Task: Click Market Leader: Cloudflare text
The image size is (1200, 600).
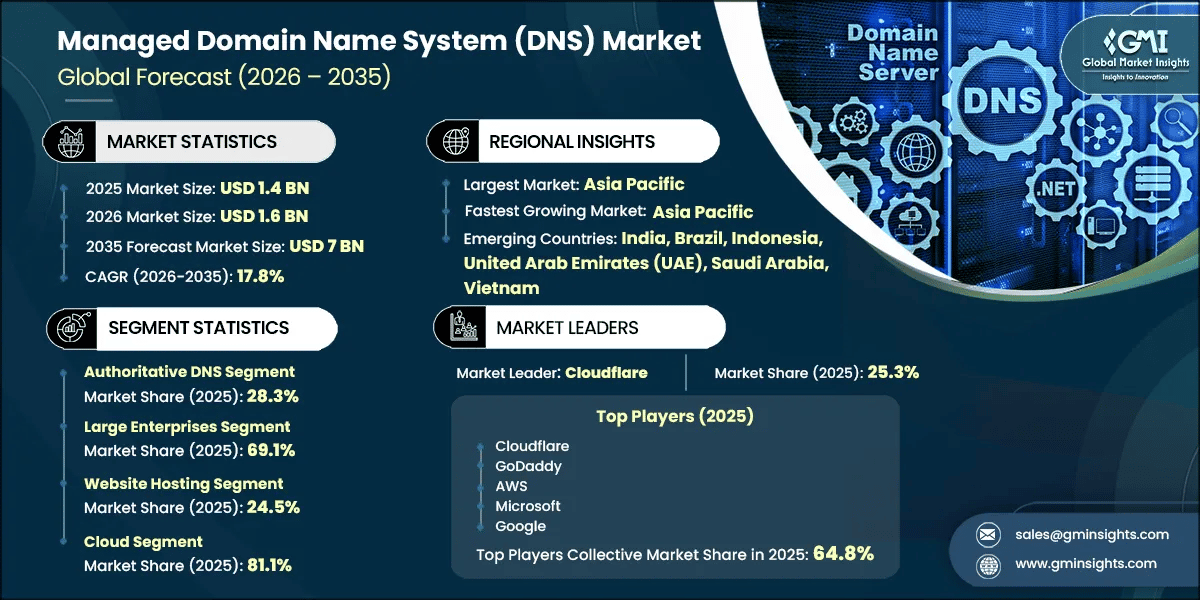Action: coord(552,373)
